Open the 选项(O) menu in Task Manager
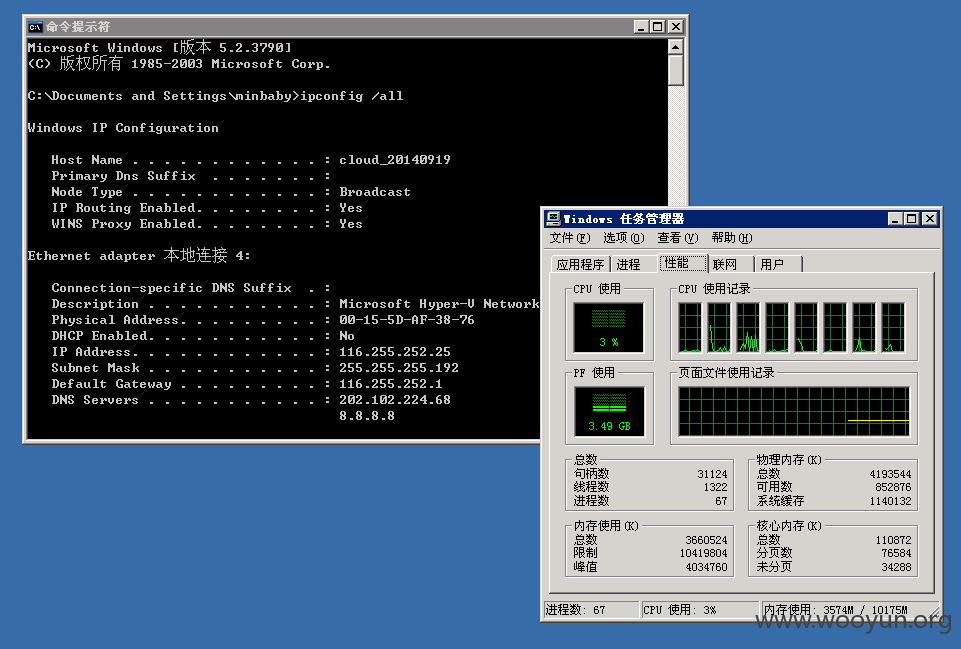Viewport: 961px width, 649px height. click(x=623, y=238)
